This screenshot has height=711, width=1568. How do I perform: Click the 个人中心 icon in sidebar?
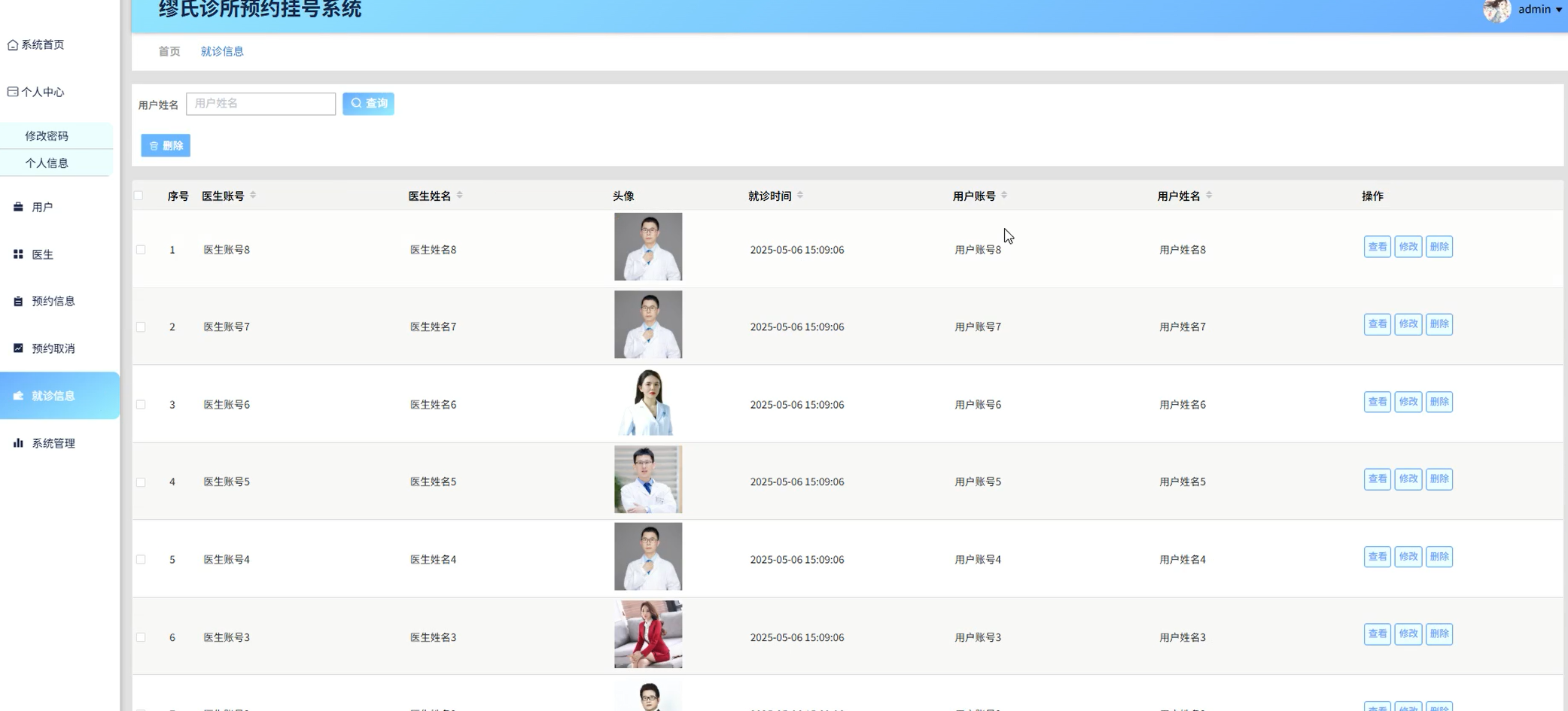pos(13,92)
